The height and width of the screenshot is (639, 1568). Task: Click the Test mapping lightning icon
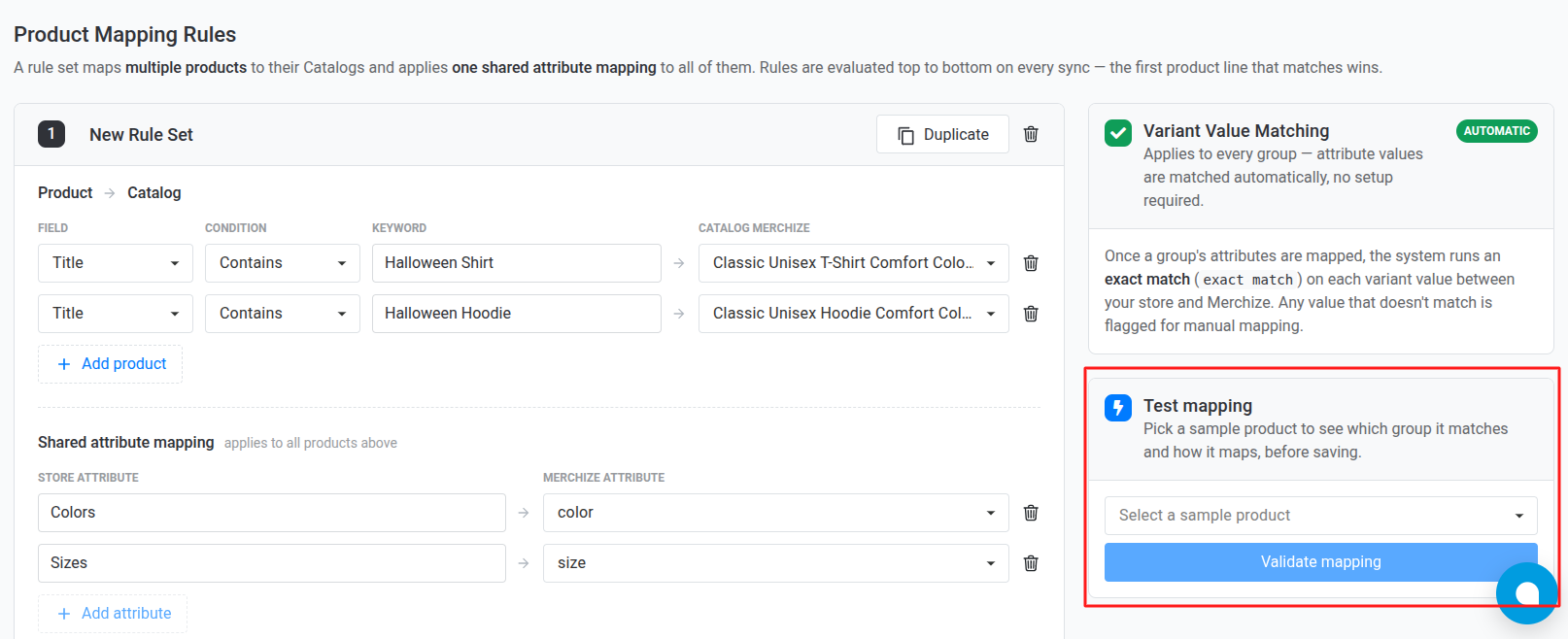click(1118, 407)
